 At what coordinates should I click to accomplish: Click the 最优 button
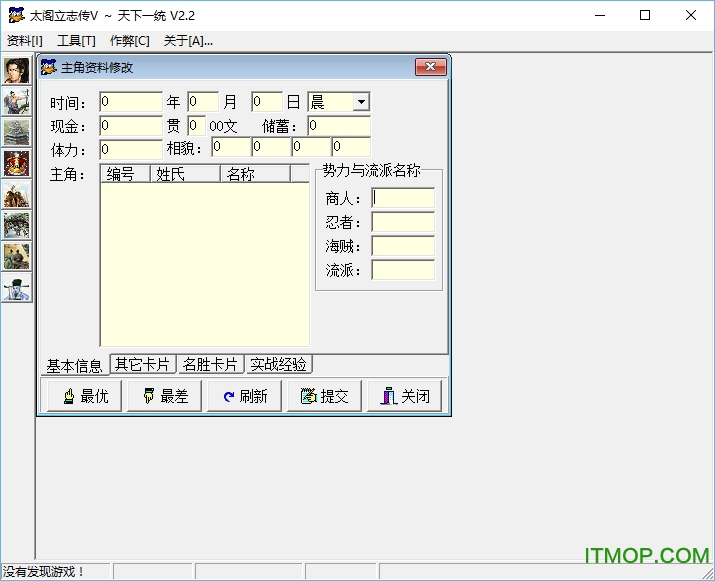pyautogui.click(x=84, y=396)
